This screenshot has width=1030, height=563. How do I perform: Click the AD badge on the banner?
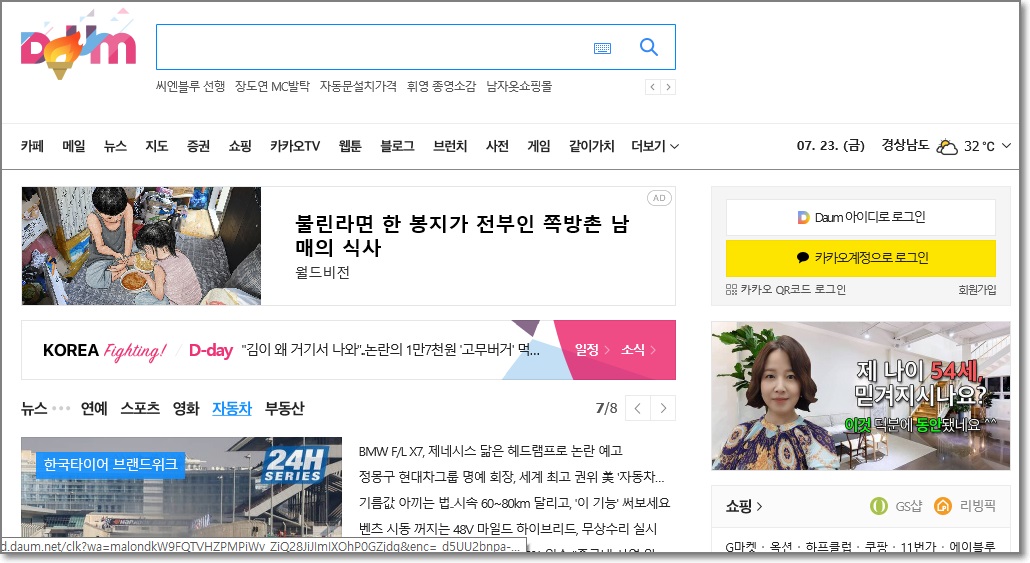point(660,198)
